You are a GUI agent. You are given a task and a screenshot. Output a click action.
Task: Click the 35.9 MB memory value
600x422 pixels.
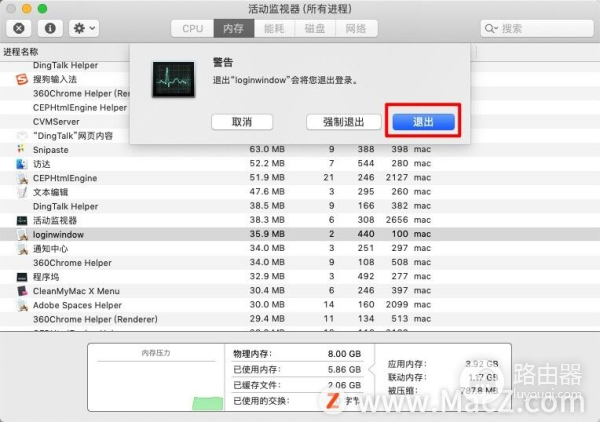(267, 234)
